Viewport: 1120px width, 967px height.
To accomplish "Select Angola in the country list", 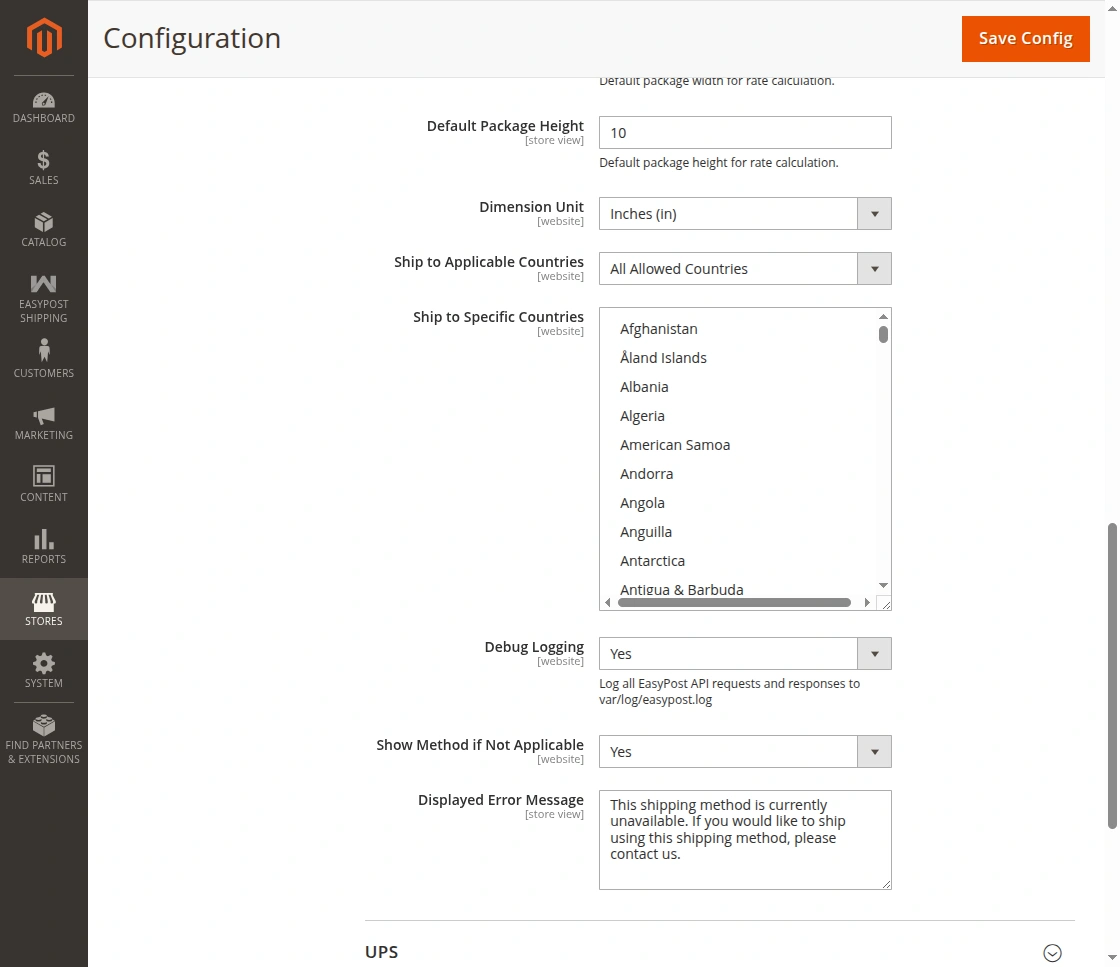I will 642,503.
